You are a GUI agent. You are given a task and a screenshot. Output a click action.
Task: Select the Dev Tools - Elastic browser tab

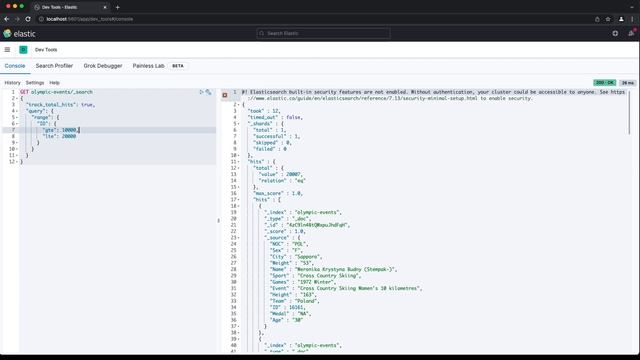pyautogui.click(x=70, y=7)
